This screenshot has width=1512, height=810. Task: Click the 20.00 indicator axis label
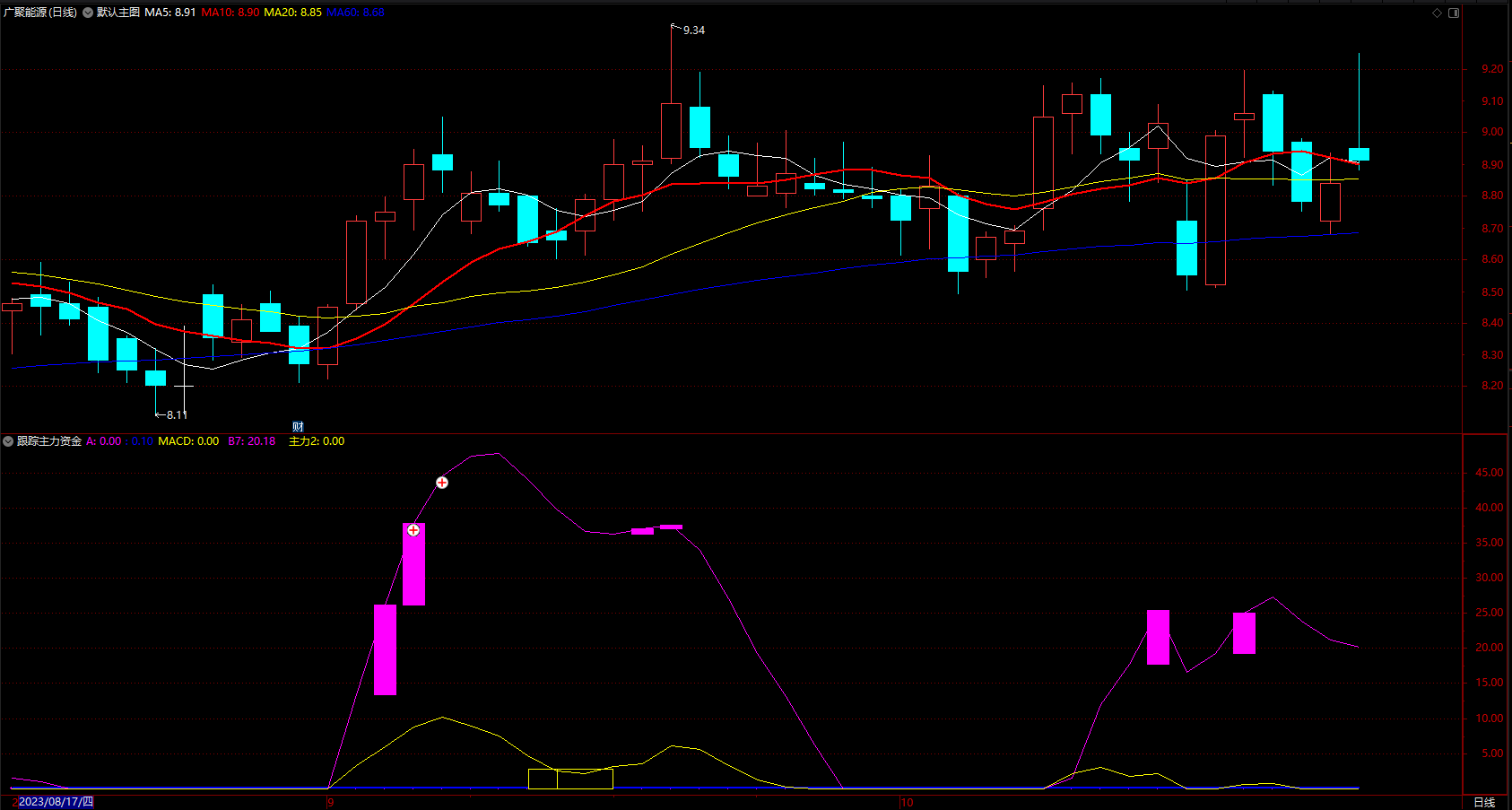click(1490, 648)
